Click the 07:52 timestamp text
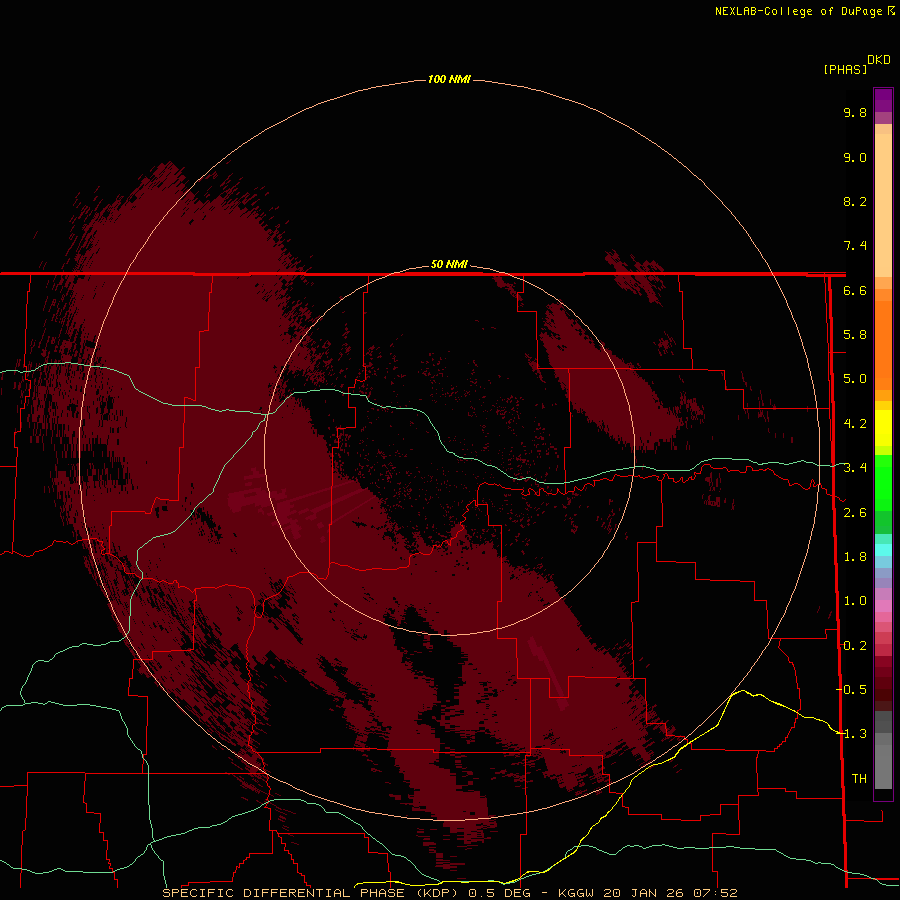 coord(715,893)
